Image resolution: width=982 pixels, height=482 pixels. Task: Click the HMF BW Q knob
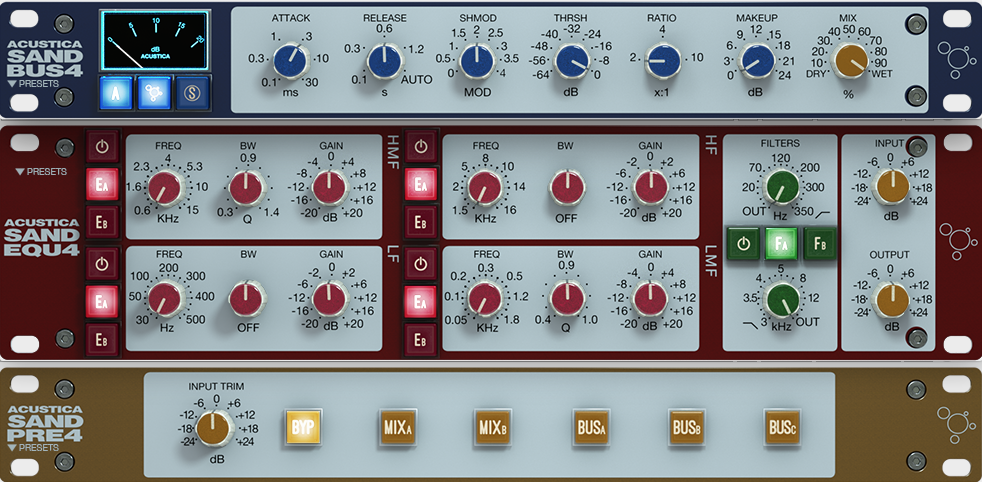pos(247,188)
